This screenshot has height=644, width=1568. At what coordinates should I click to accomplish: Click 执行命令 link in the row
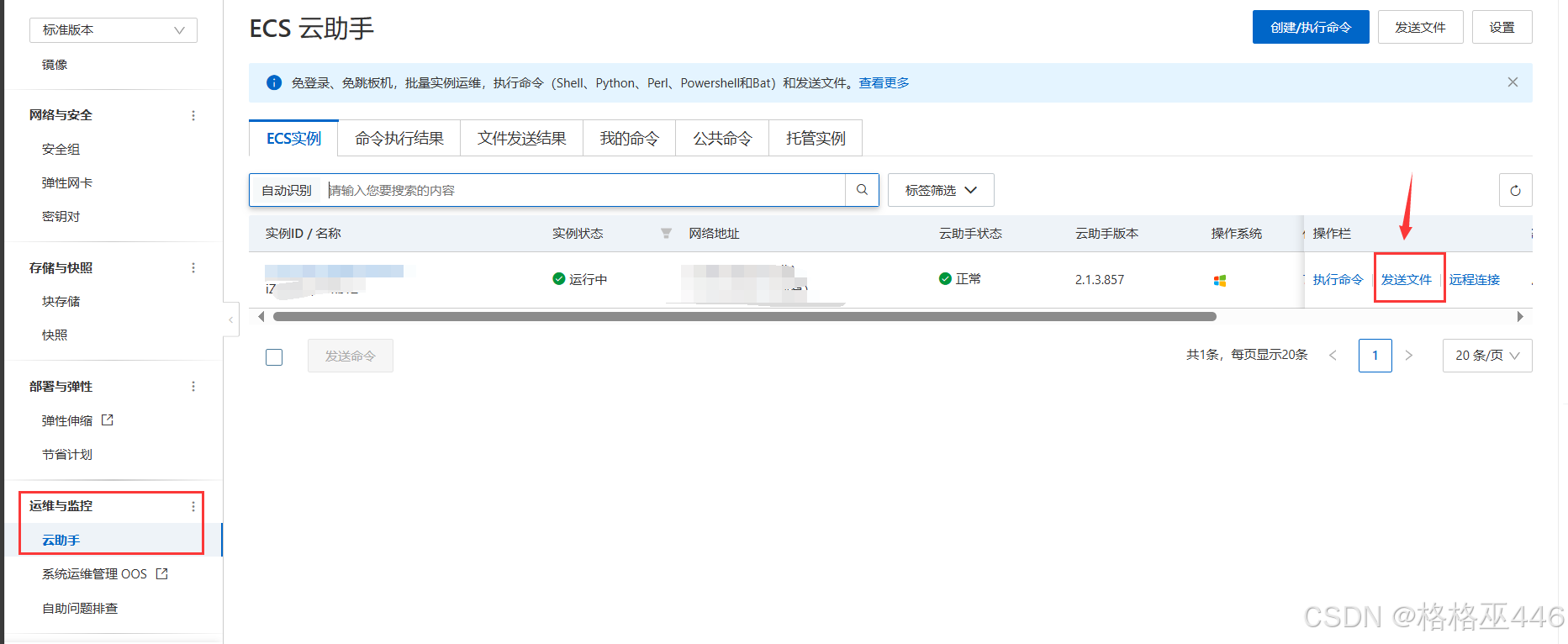[x=1338, y=279]
